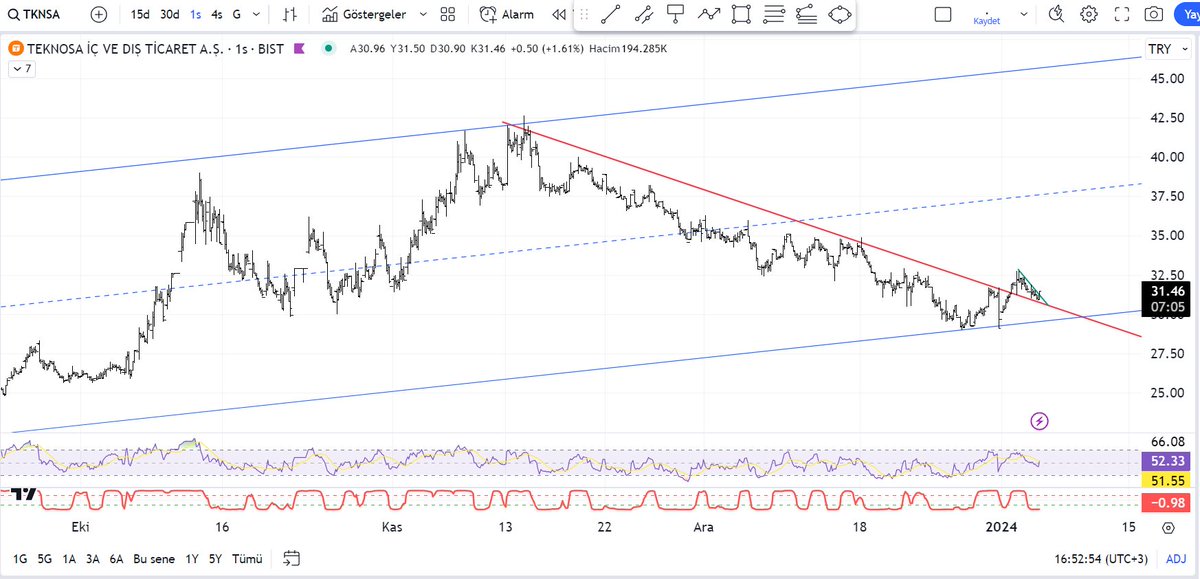Click the blue Yayınla publish button
Viewport: 1200px width, 579px height.
tap(1188, 15)
